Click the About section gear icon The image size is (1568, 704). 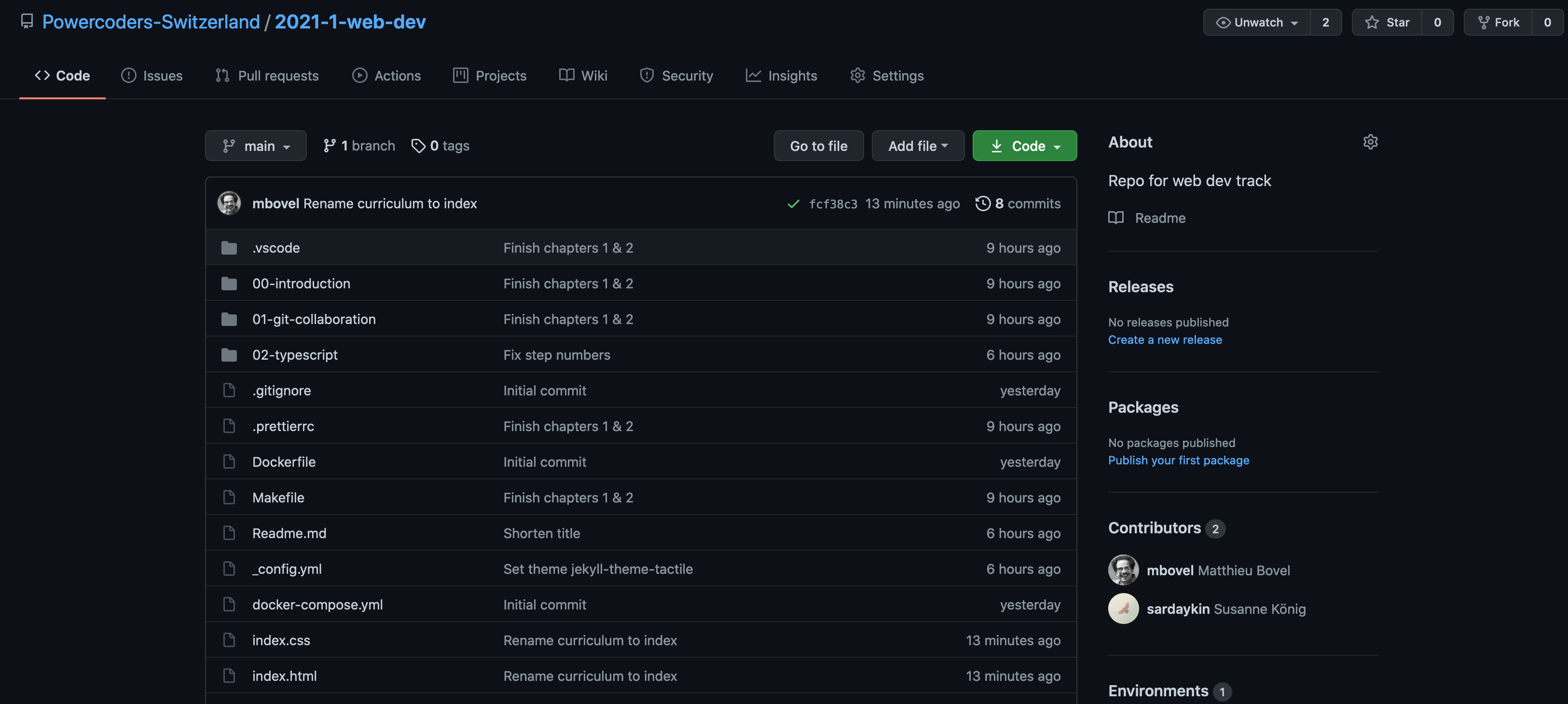(x=1370, y=142)
